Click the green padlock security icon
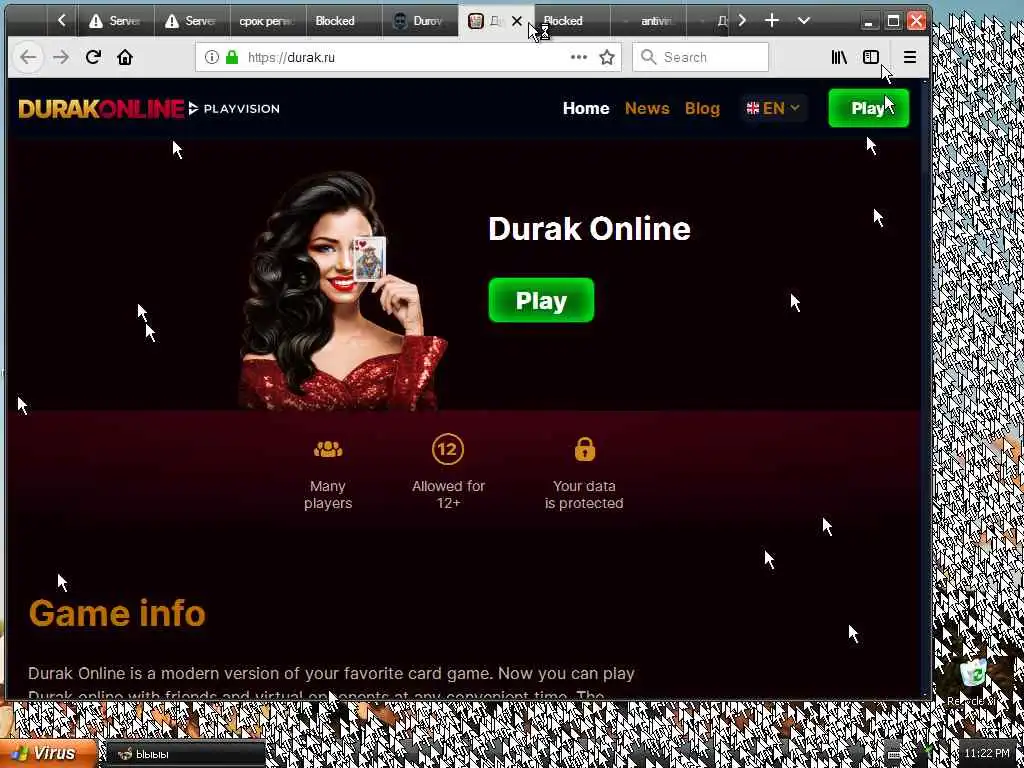The width and height of the screenshot is (1024, 768). click(232, 57)
